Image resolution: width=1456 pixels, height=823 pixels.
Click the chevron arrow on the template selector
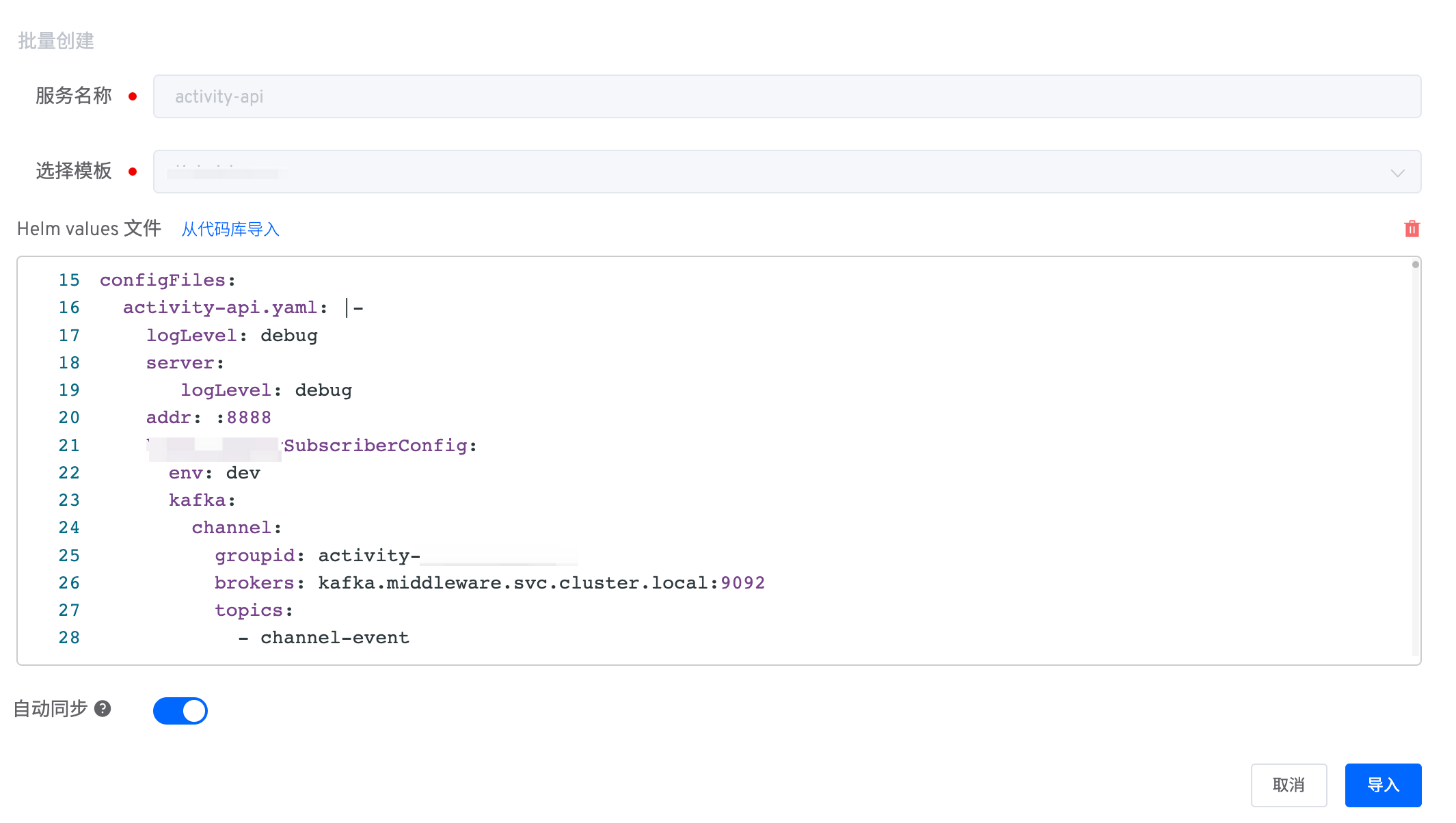point(1398,173)
